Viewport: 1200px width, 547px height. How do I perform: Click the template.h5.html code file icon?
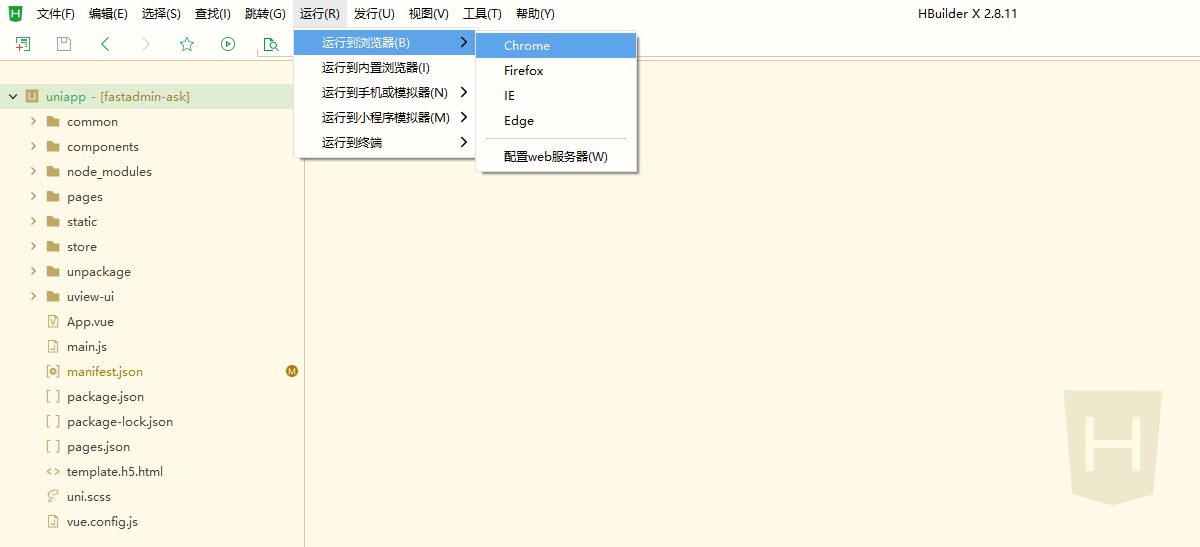53,472
